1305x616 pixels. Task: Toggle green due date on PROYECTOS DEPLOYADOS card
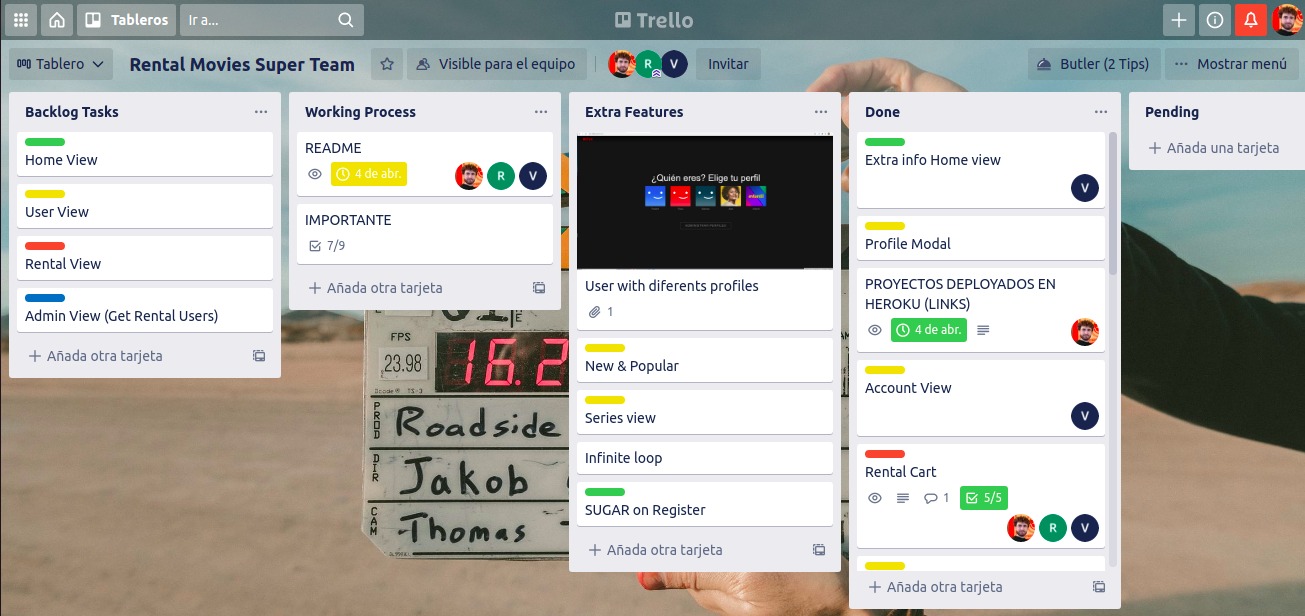929,330
